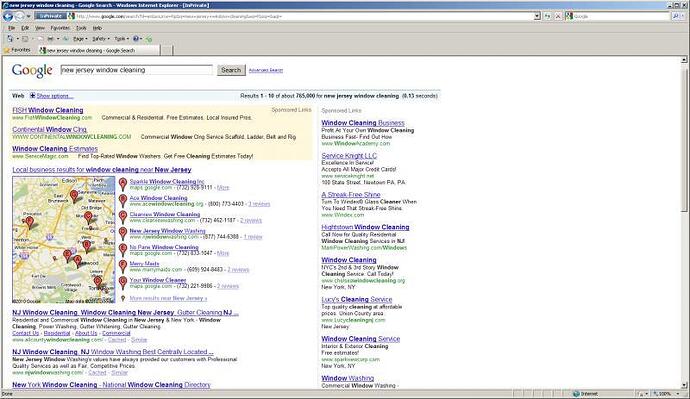Expand Show options plus icon

pos(33,95)
